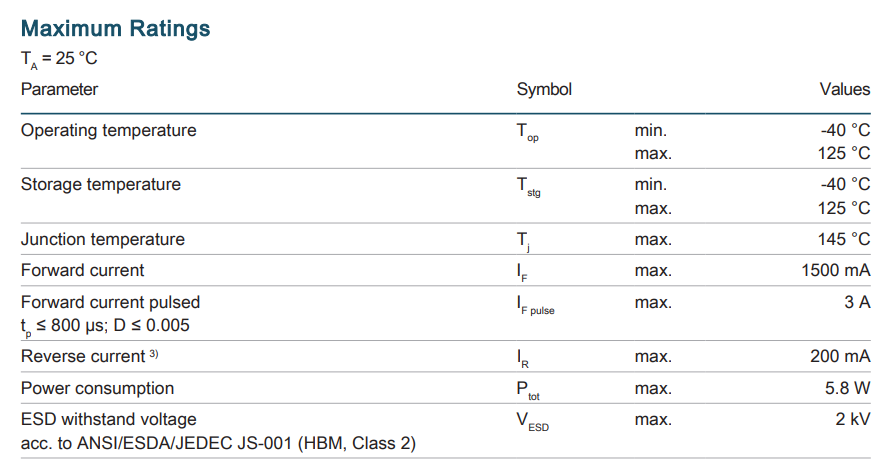Select the Storage temperature parameter text

pyautogui.click(x=100, y=184)
